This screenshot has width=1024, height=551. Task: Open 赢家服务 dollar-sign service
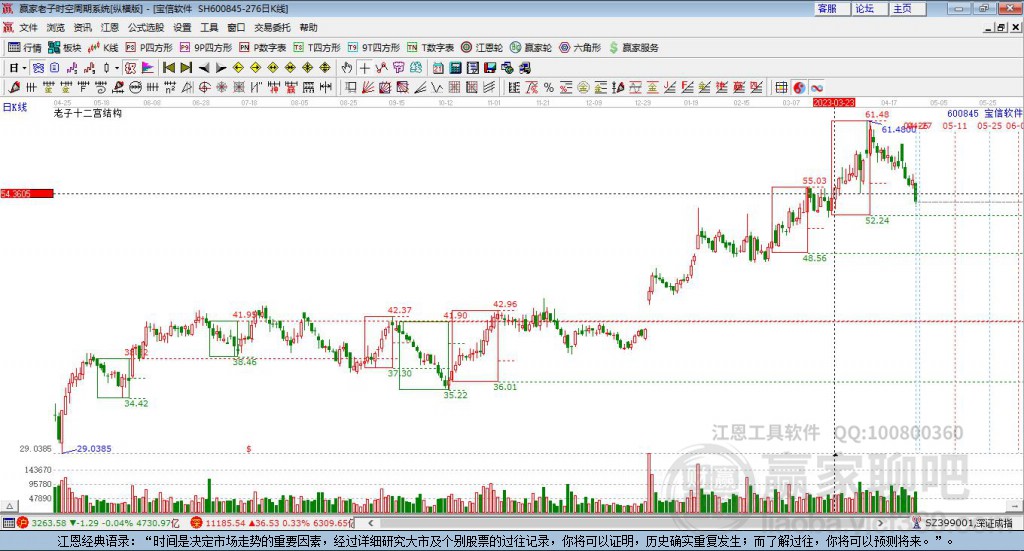coord(633,48)
